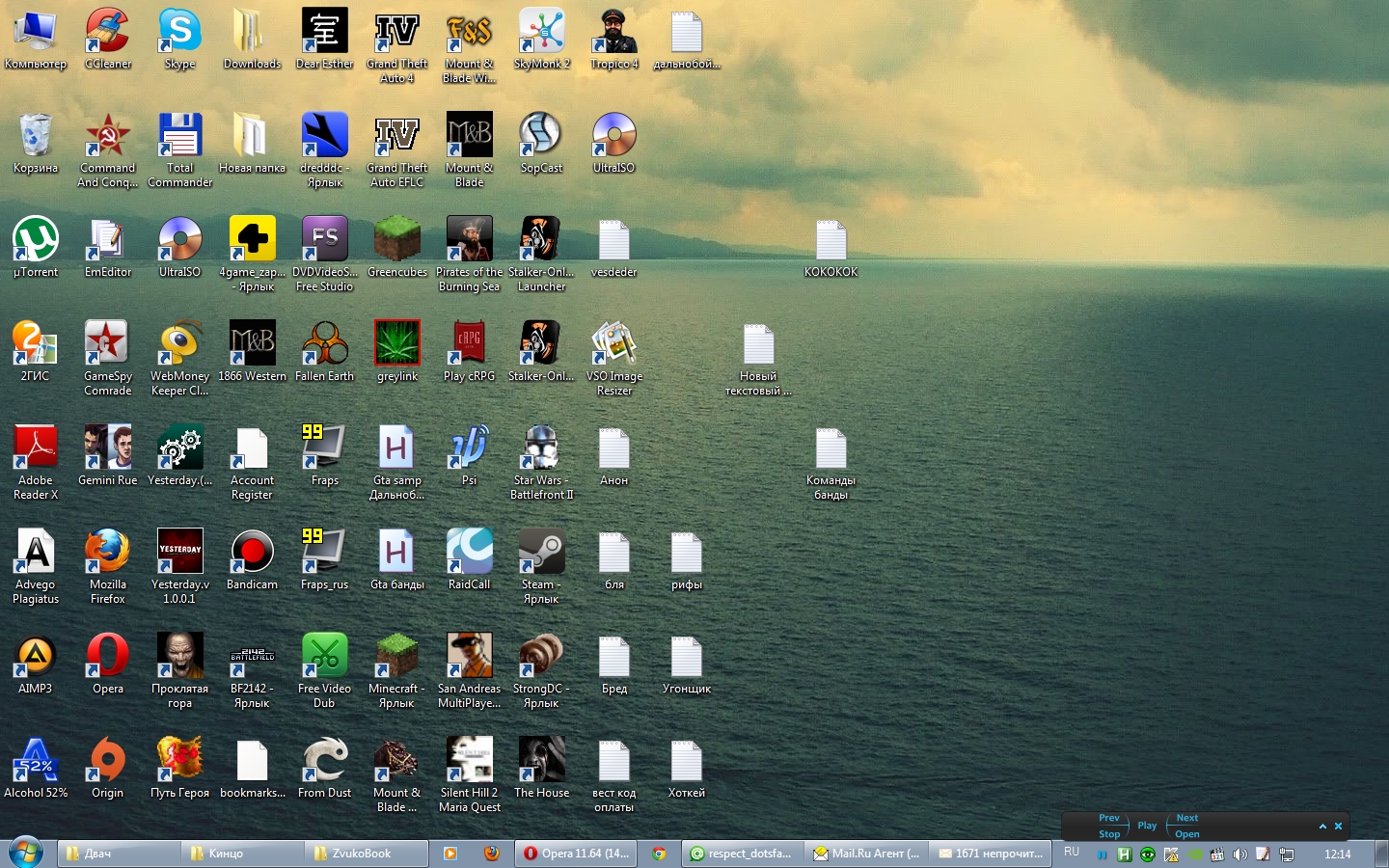Select the From Dust game icon

[325, 760]
